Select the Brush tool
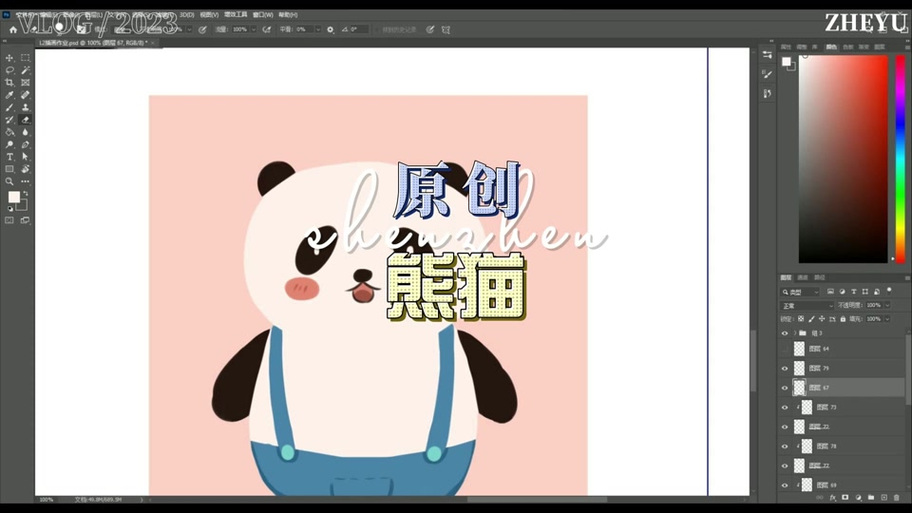The height and width of the screenshot is (513, 912). (x=9, y=108)
